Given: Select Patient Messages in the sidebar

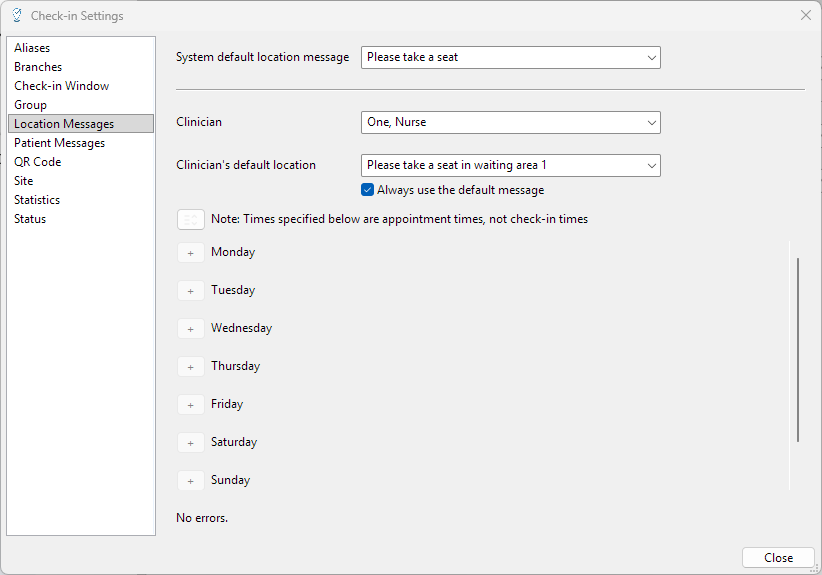Looking at the screenshot, I should click(59, 143).
